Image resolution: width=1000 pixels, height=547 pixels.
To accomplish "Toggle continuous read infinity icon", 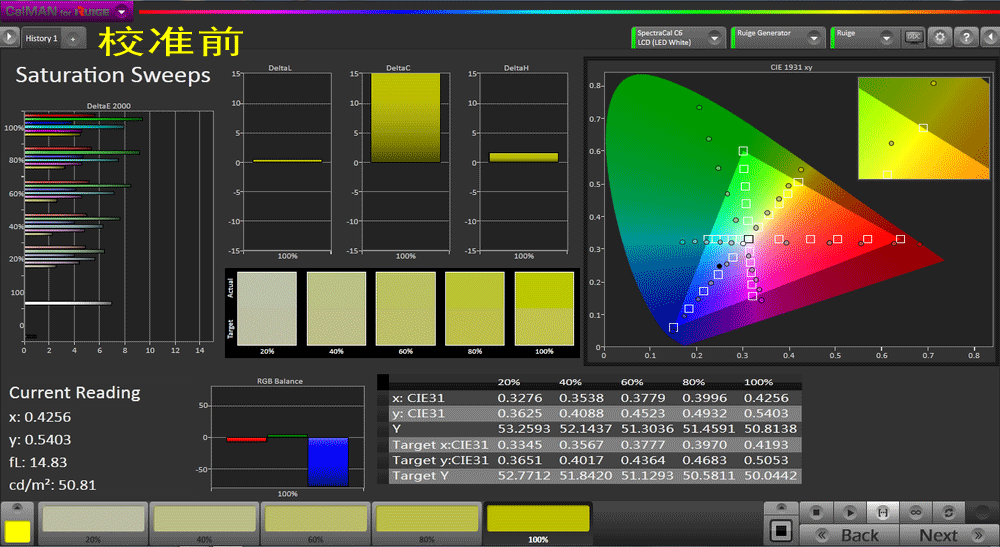I will 915,512.
